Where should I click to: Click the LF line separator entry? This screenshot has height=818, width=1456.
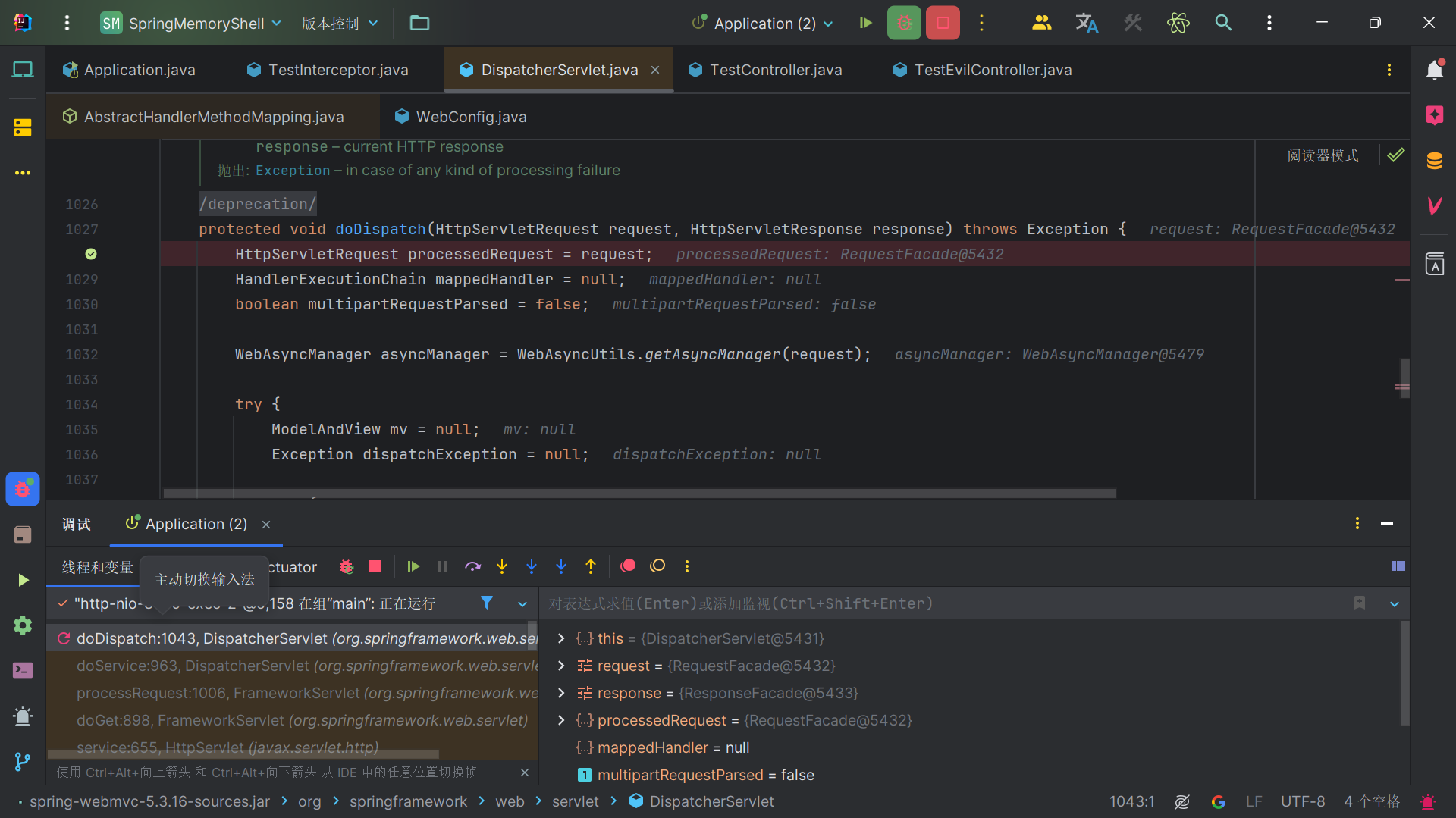coord(1254,801)
